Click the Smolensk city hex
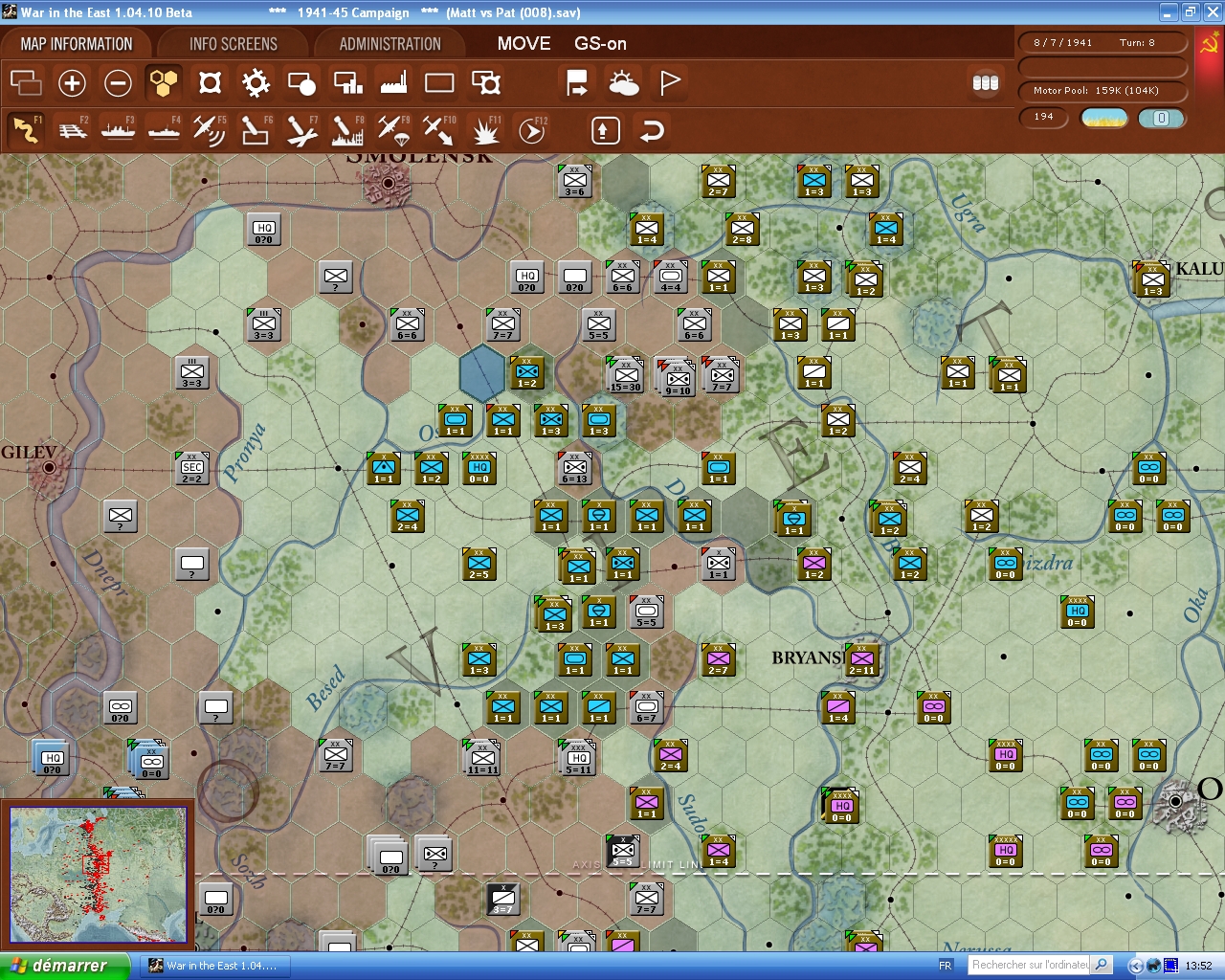This screenshot has width=1225, height=980. [x=389, y=182]
